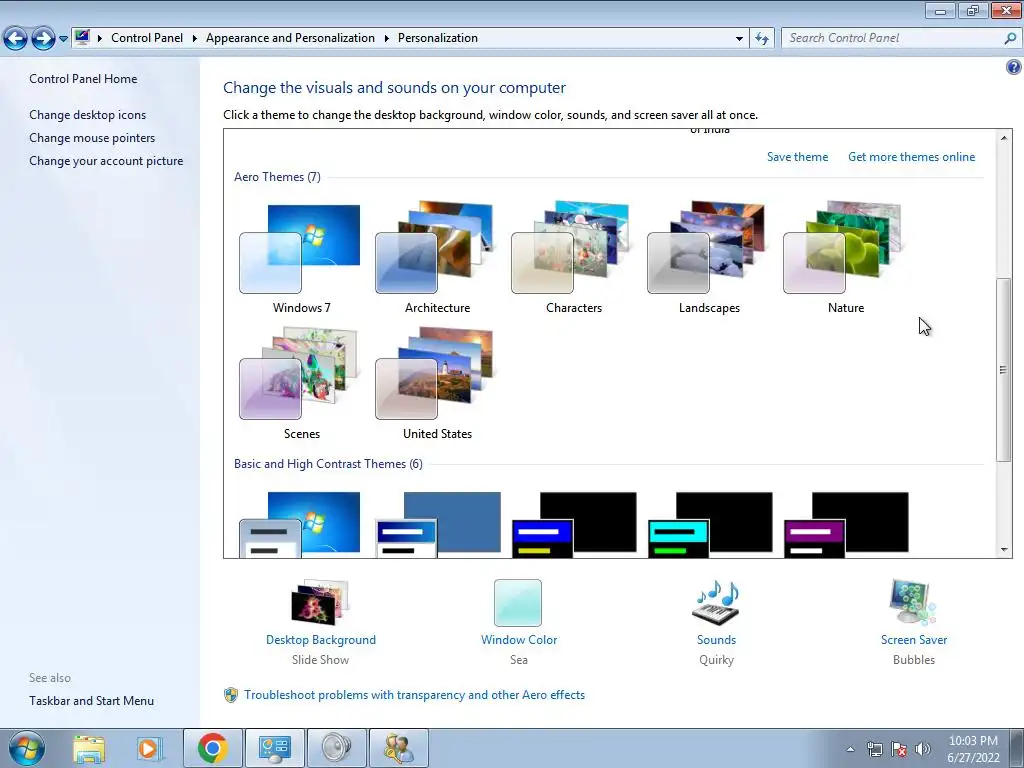Open Screen Saver settings icon
This screenshot has width=1024, height=768.
[x=913, y=602]
